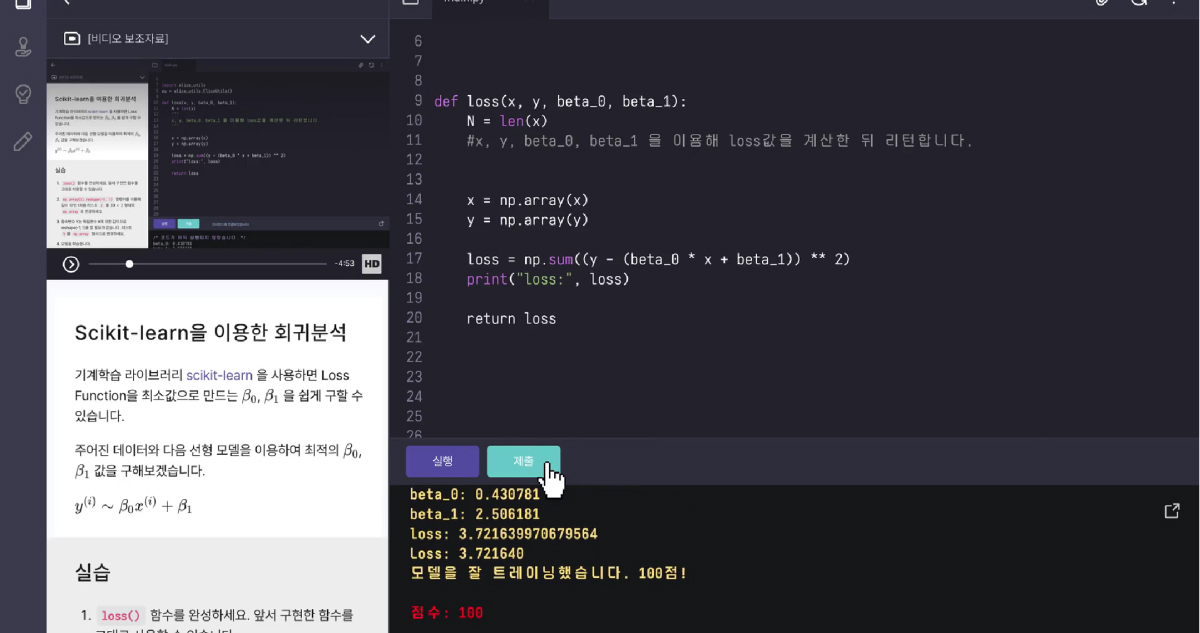Click the 'y = np.array(y)' line
Viewport: 1200px width, 633px height.
tap(527, 220)
